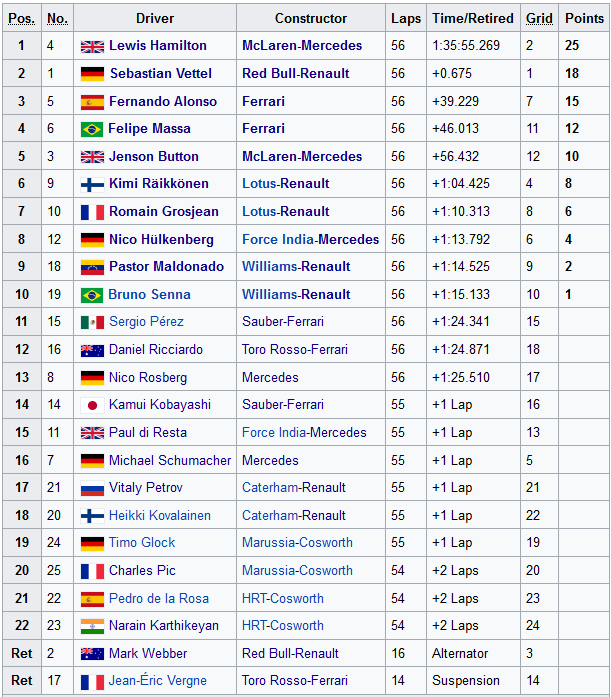Click the Mexican flag next to Sergio Pérez
This screenshot has height=697, width=611.
point(92,322)
